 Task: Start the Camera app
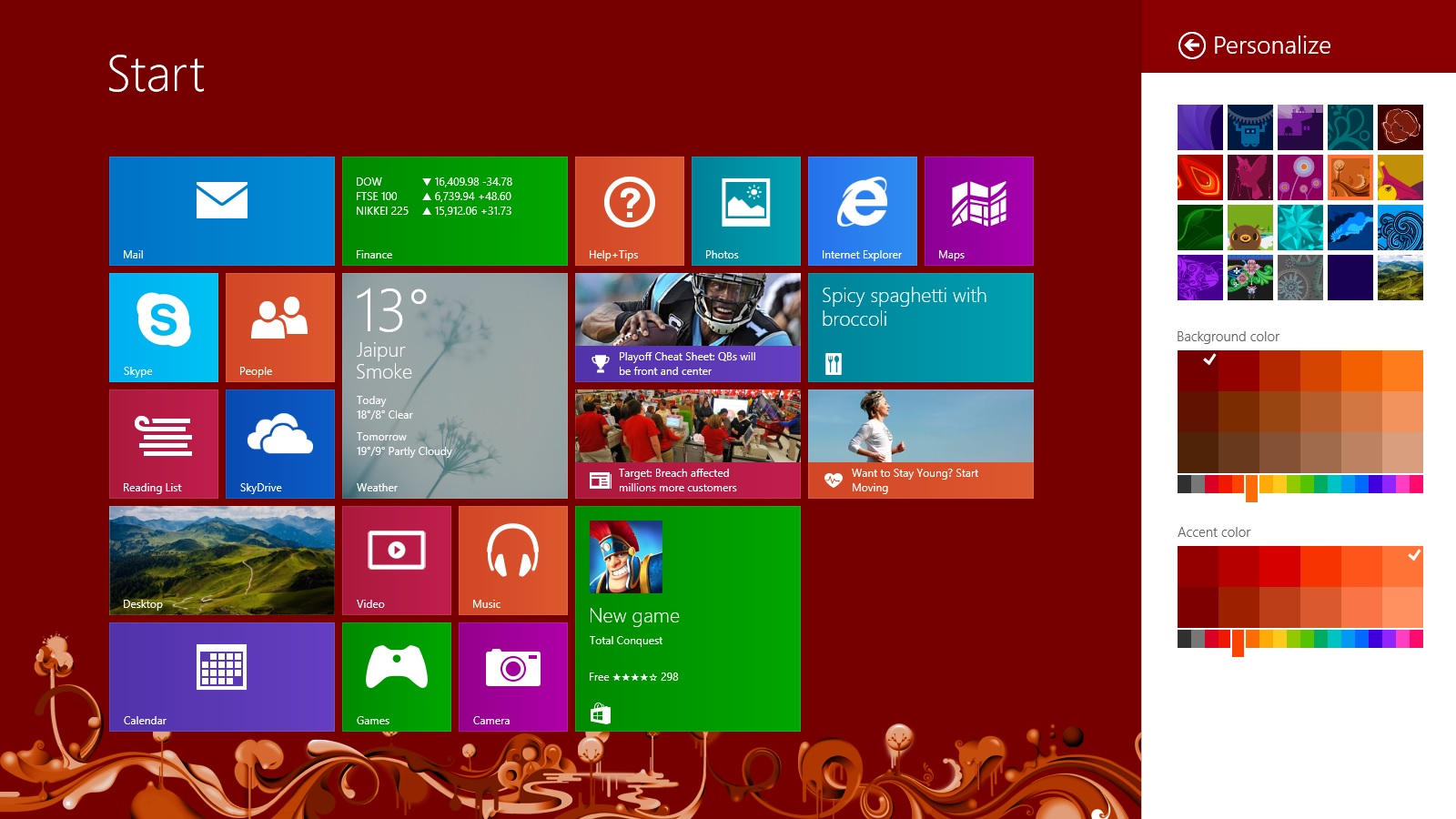pos(512,676)
